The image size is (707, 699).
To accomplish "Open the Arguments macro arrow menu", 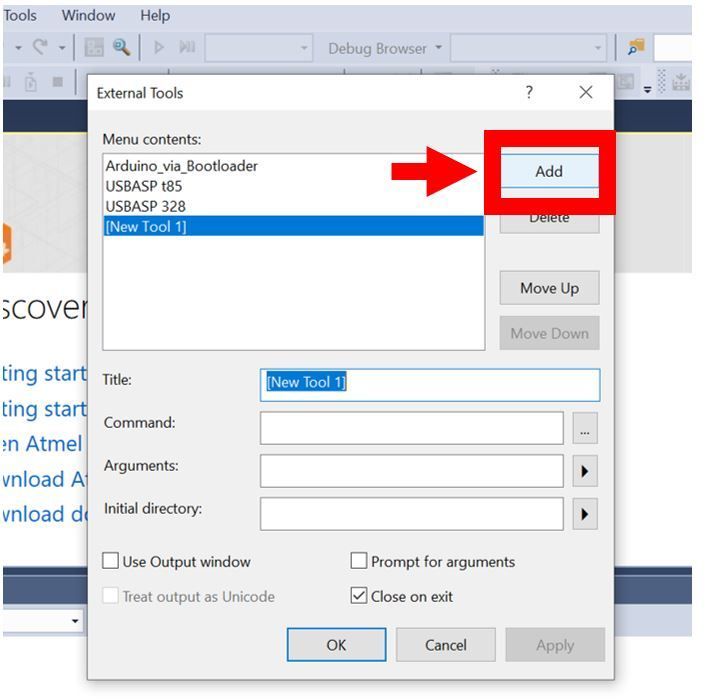I will coord(585,471).
